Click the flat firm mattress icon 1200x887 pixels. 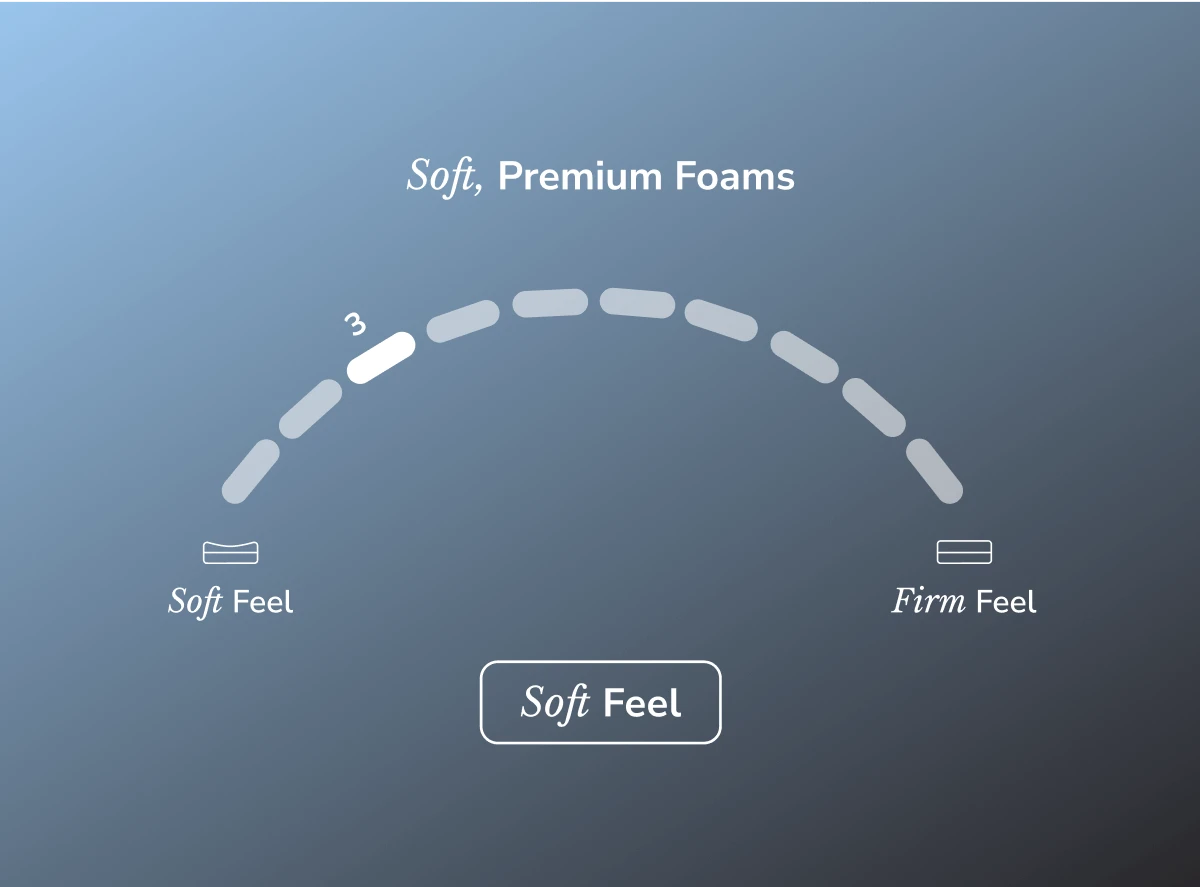pos(964,552)
